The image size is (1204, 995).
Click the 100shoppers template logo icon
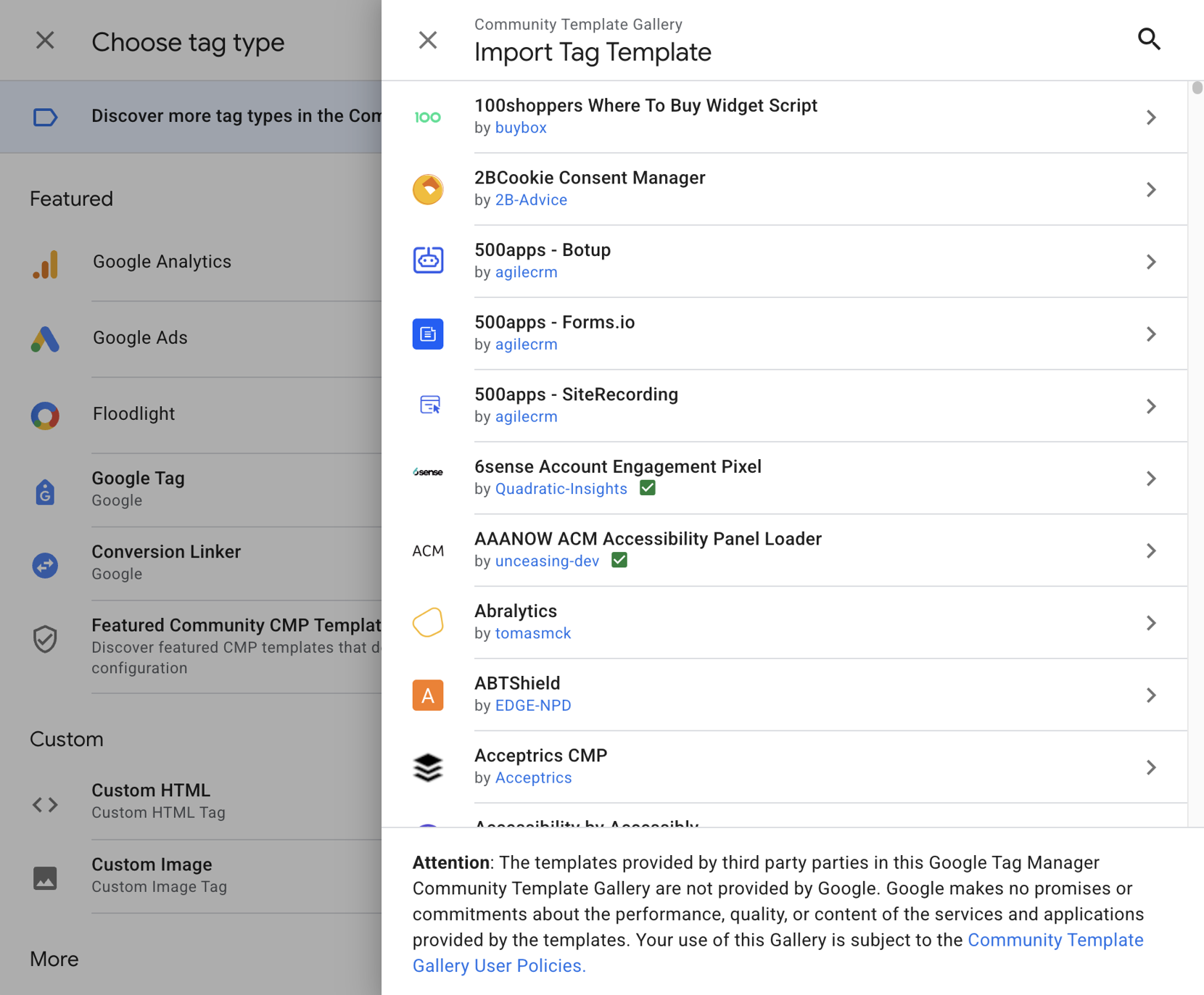[428, 117]
